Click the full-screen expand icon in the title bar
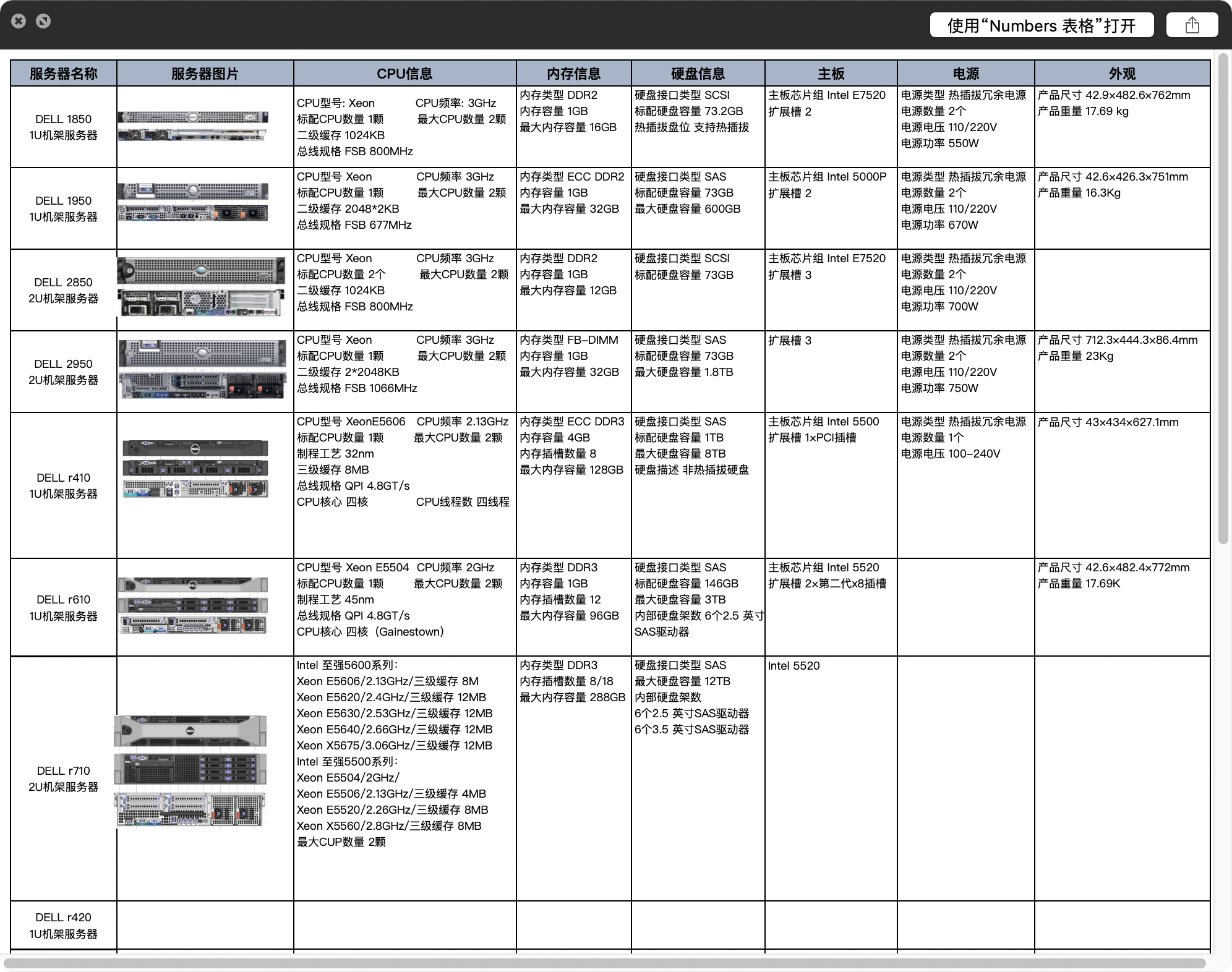 pos(43,21)
